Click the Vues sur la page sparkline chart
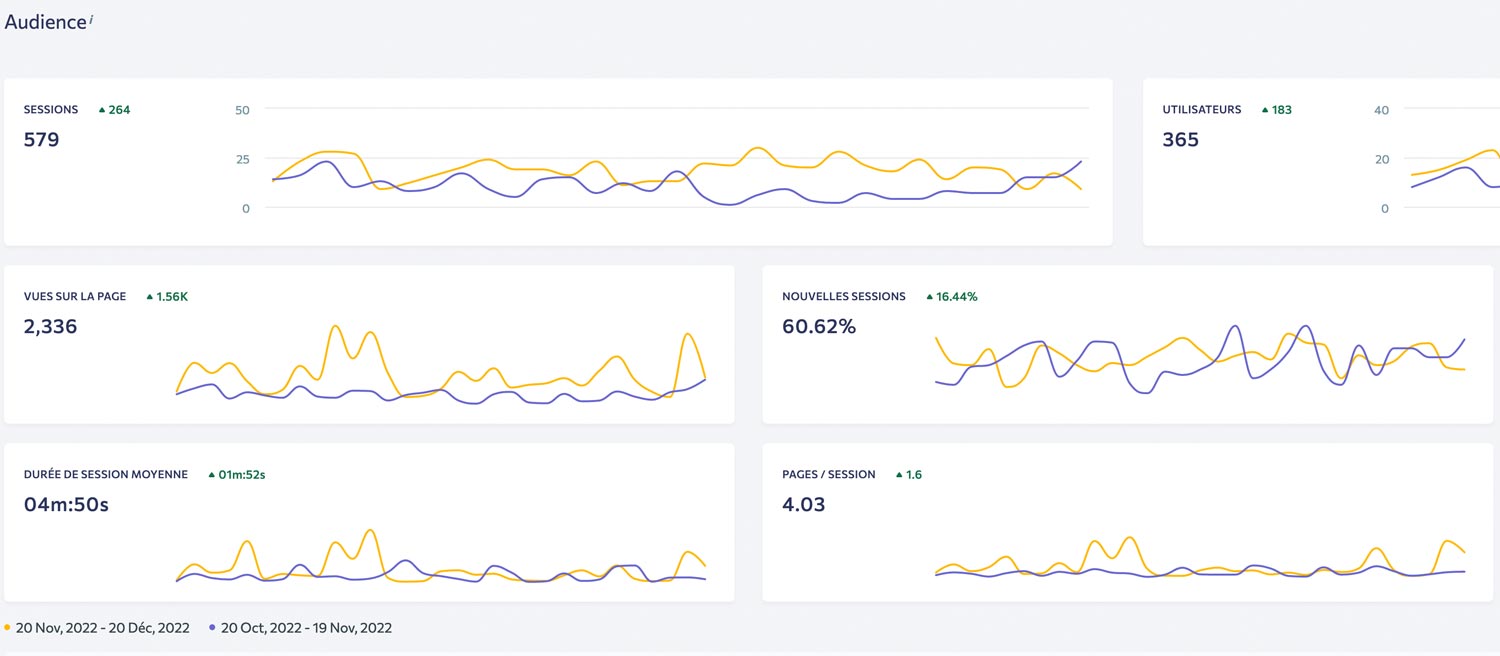1500x656 pixels. (441, 364)
